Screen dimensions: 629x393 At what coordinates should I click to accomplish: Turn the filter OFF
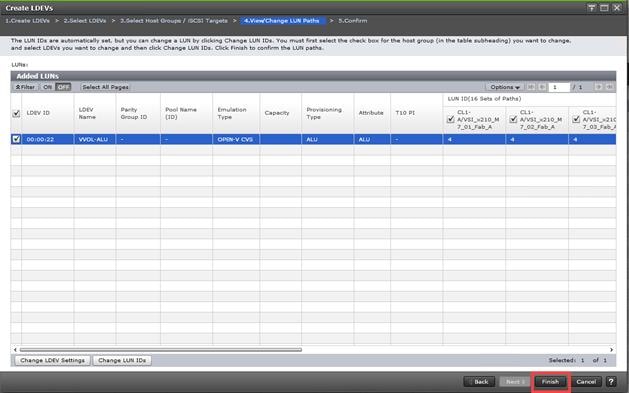tap(63, 87)
